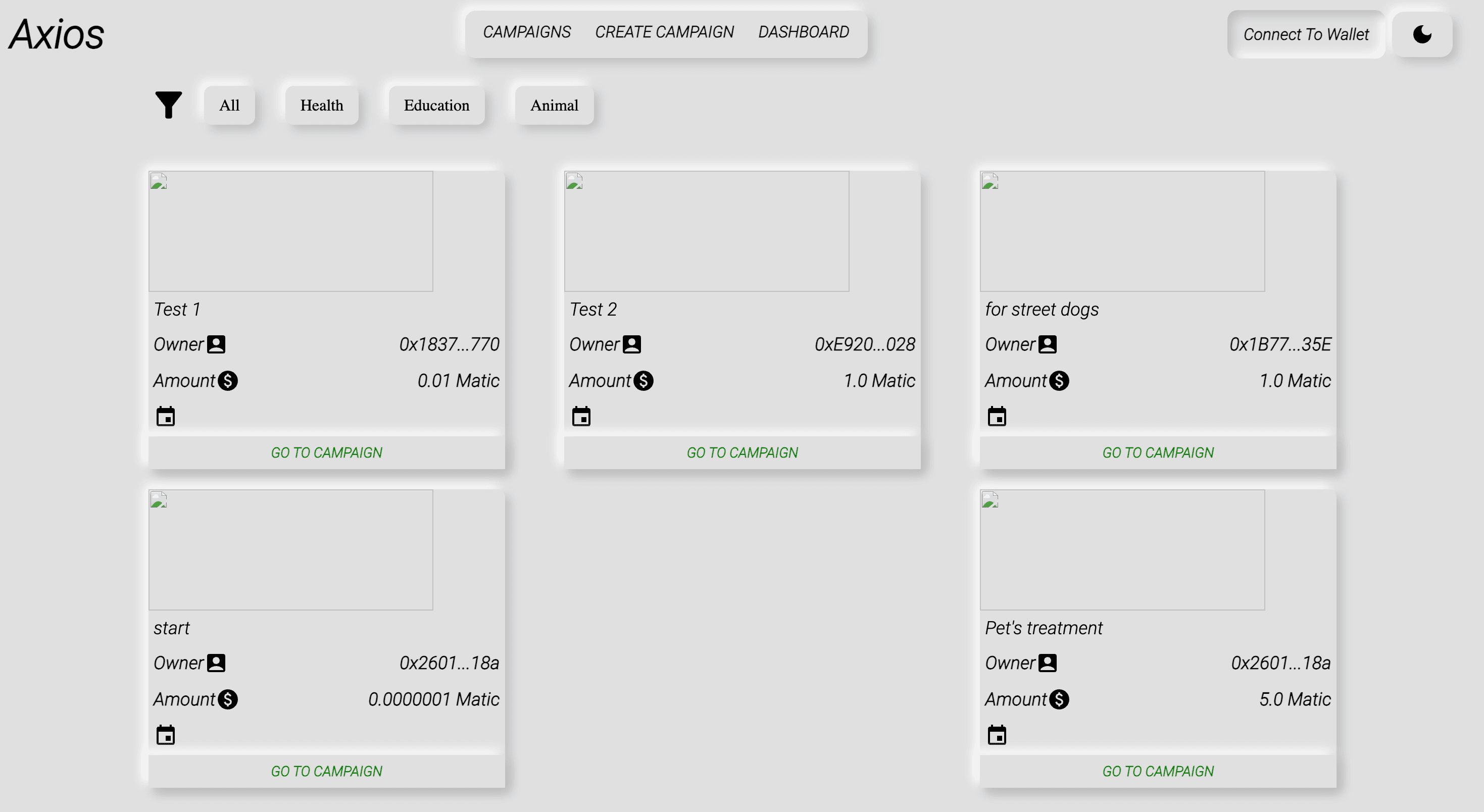The height and width of the screenshot is (812, 1484).
Task: Select the 'Health' category filter tab
Action: [321, 104]
